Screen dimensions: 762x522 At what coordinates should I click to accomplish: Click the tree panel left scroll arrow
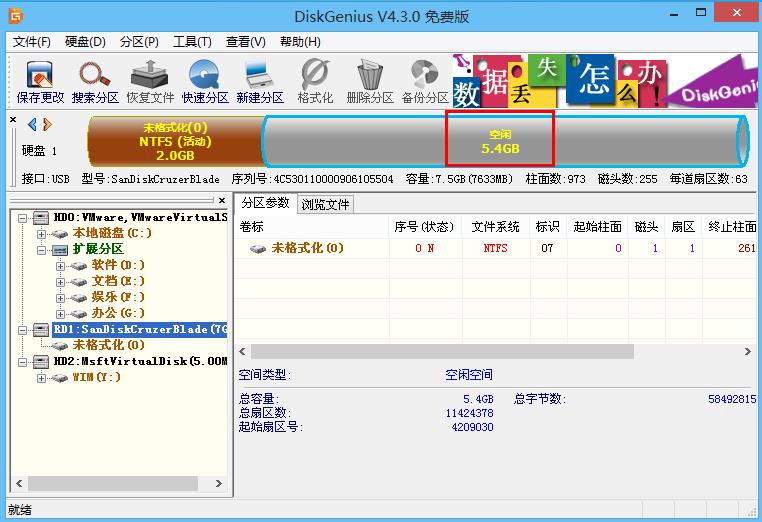point(19,483)
